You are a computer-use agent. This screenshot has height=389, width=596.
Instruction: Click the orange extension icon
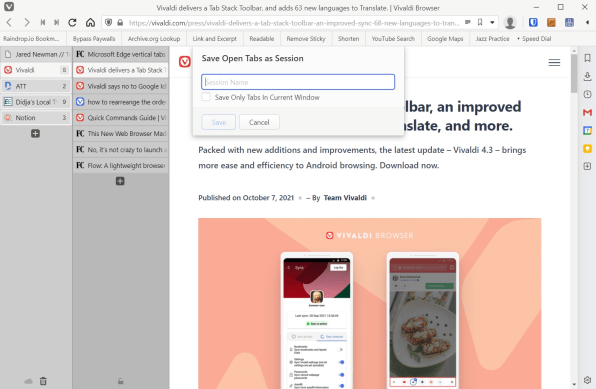551,23
